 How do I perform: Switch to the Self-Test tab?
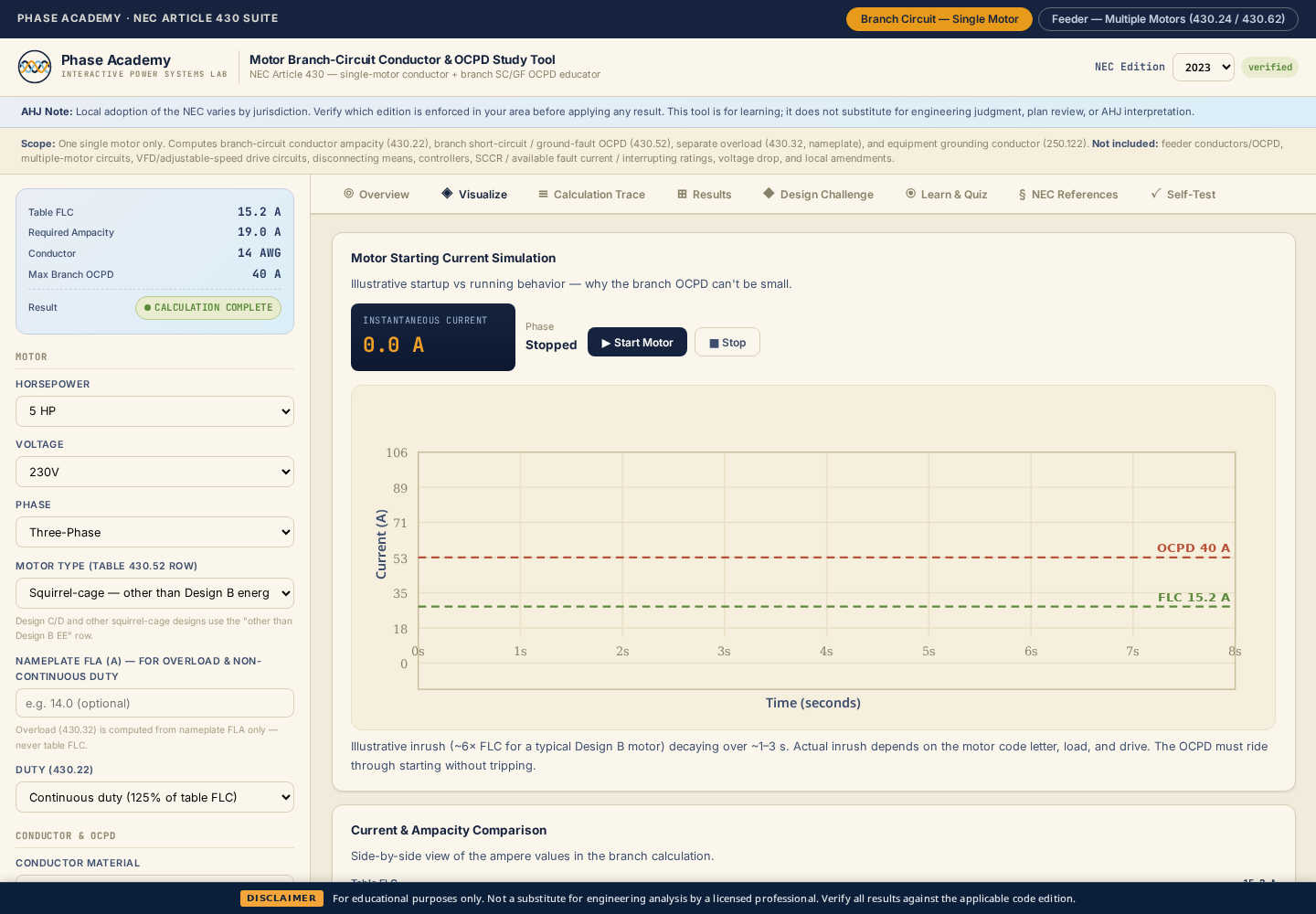(x=1183, y=194)
